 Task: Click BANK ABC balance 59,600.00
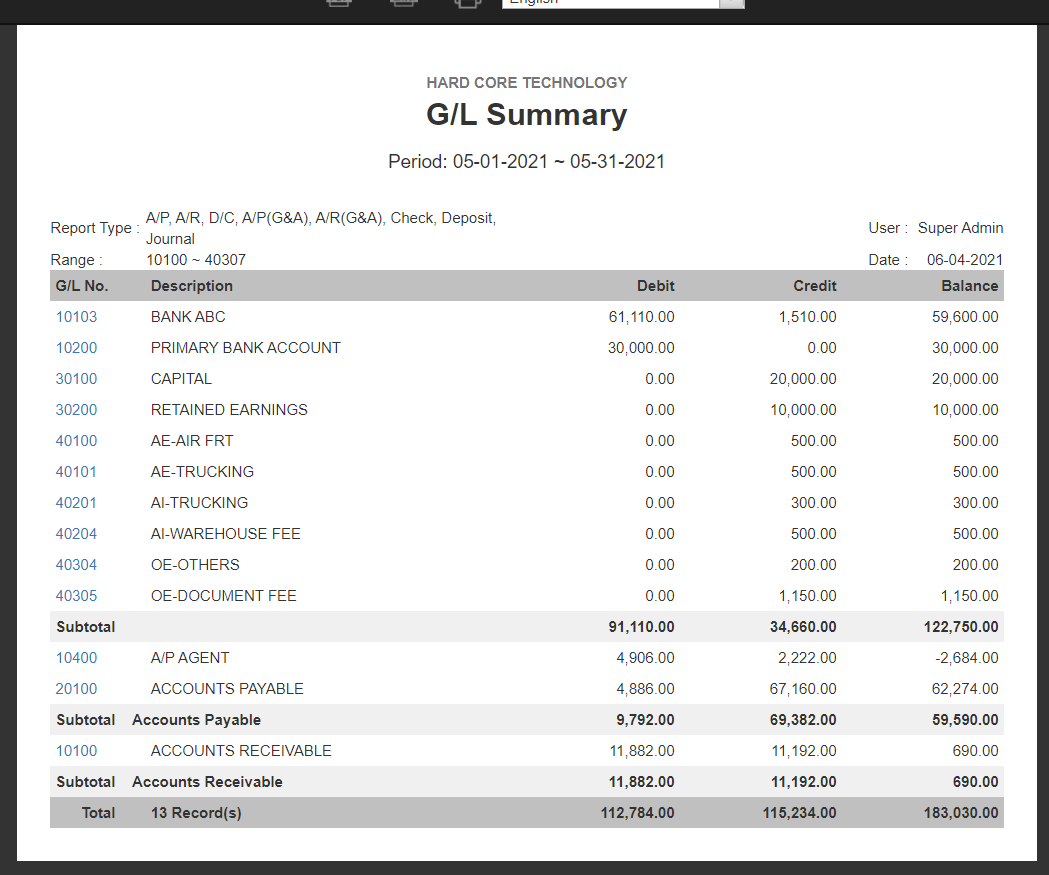click(965, 317)
